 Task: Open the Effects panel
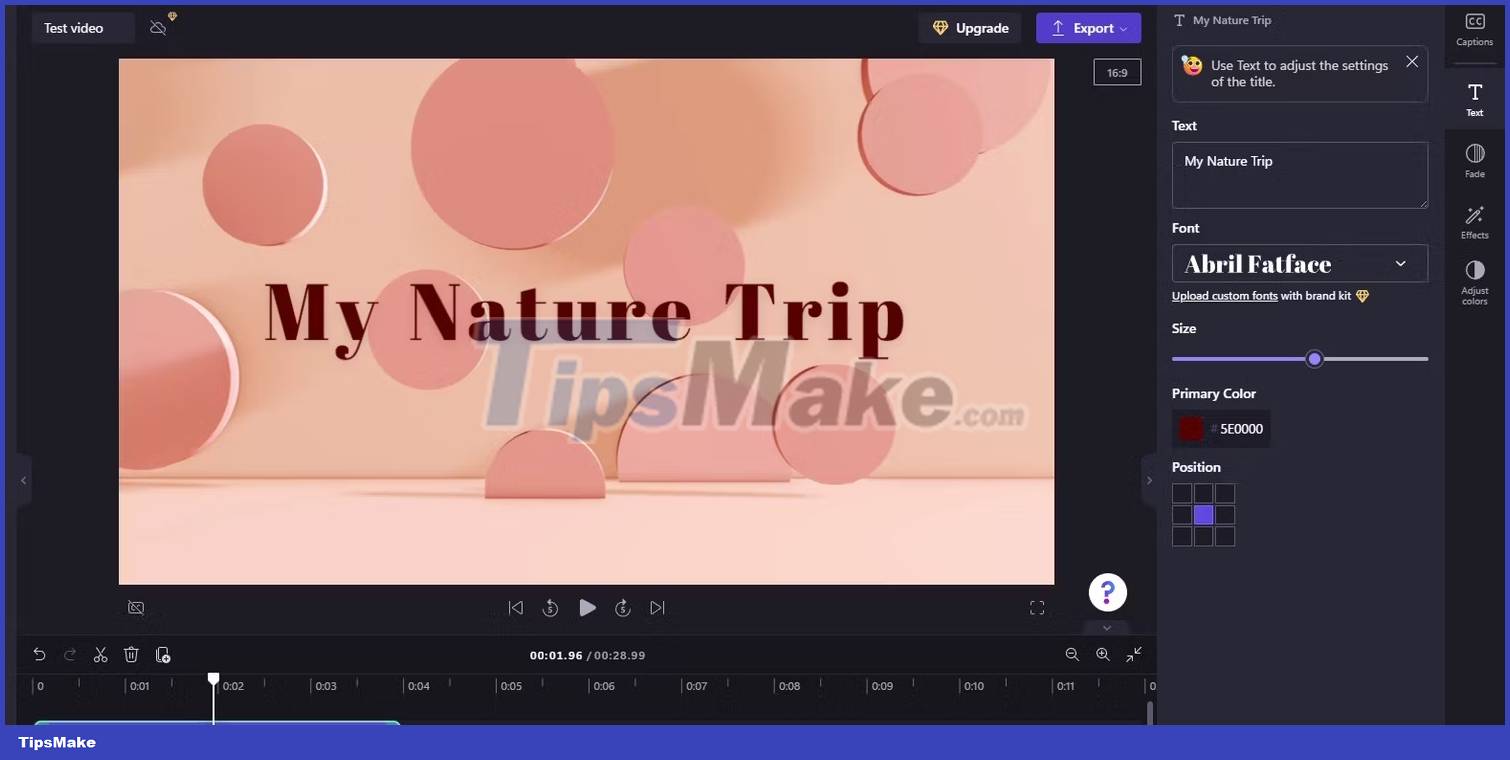tap(1474, 222)
